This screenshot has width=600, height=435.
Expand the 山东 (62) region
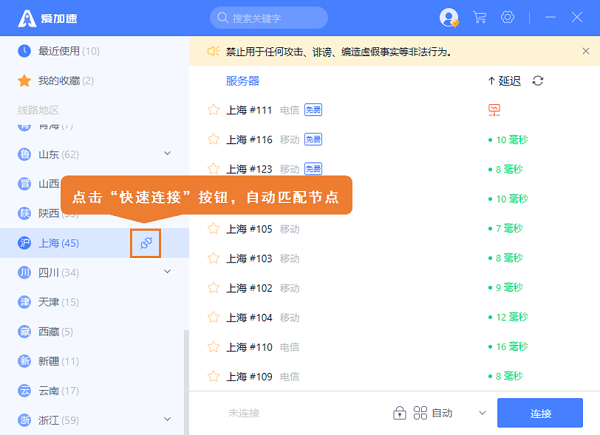tap(168, 154)
